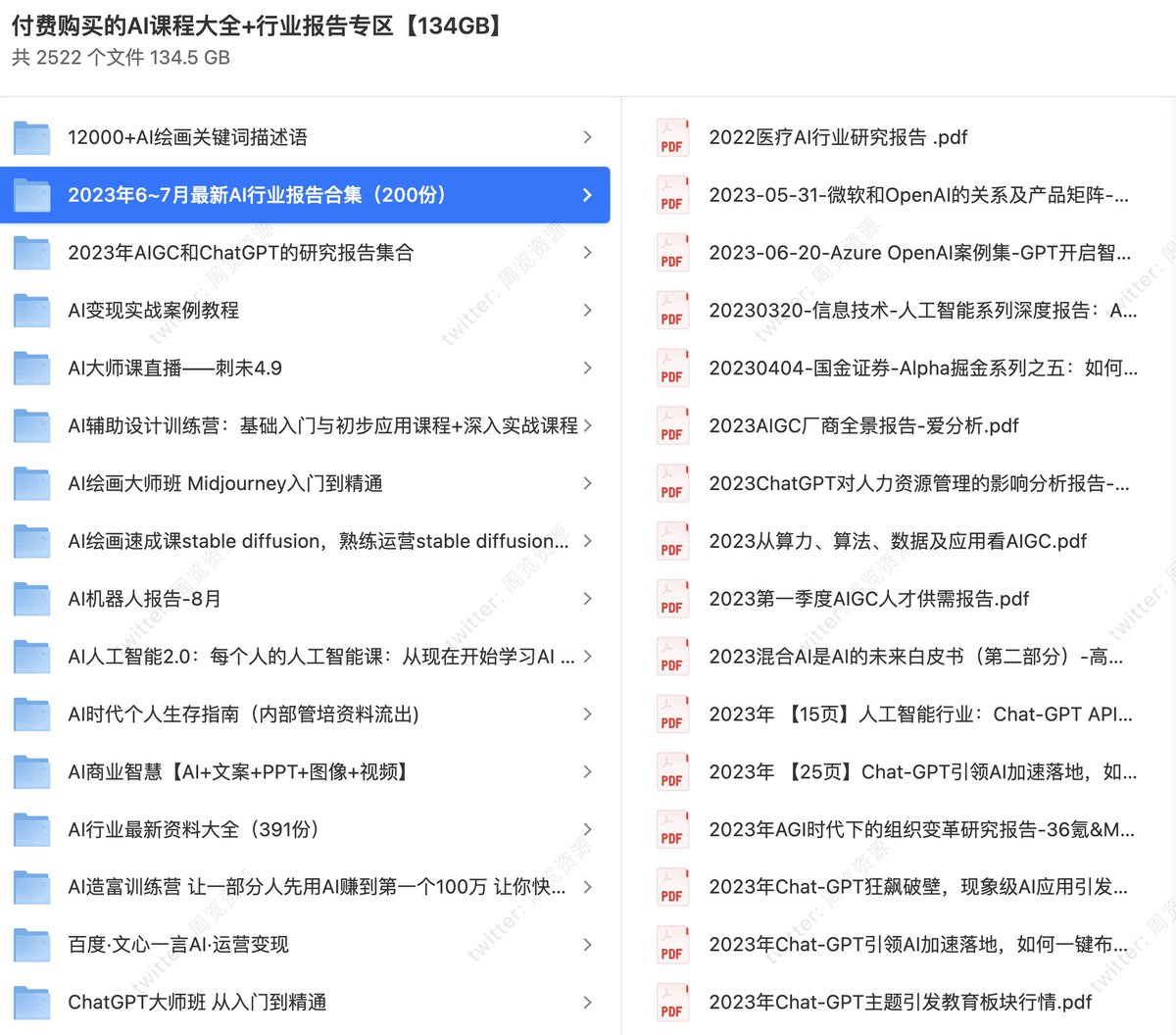Expand AI机器人报告-8月 chevron
Image resolution: width=1176 pixels, height=1035 pixels.
coord(587,599)
